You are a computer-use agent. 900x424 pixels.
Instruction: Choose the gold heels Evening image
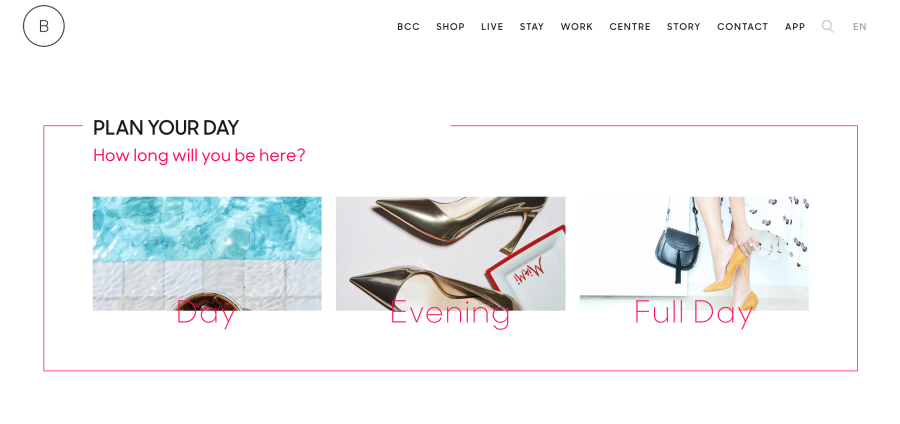[451, 254]
